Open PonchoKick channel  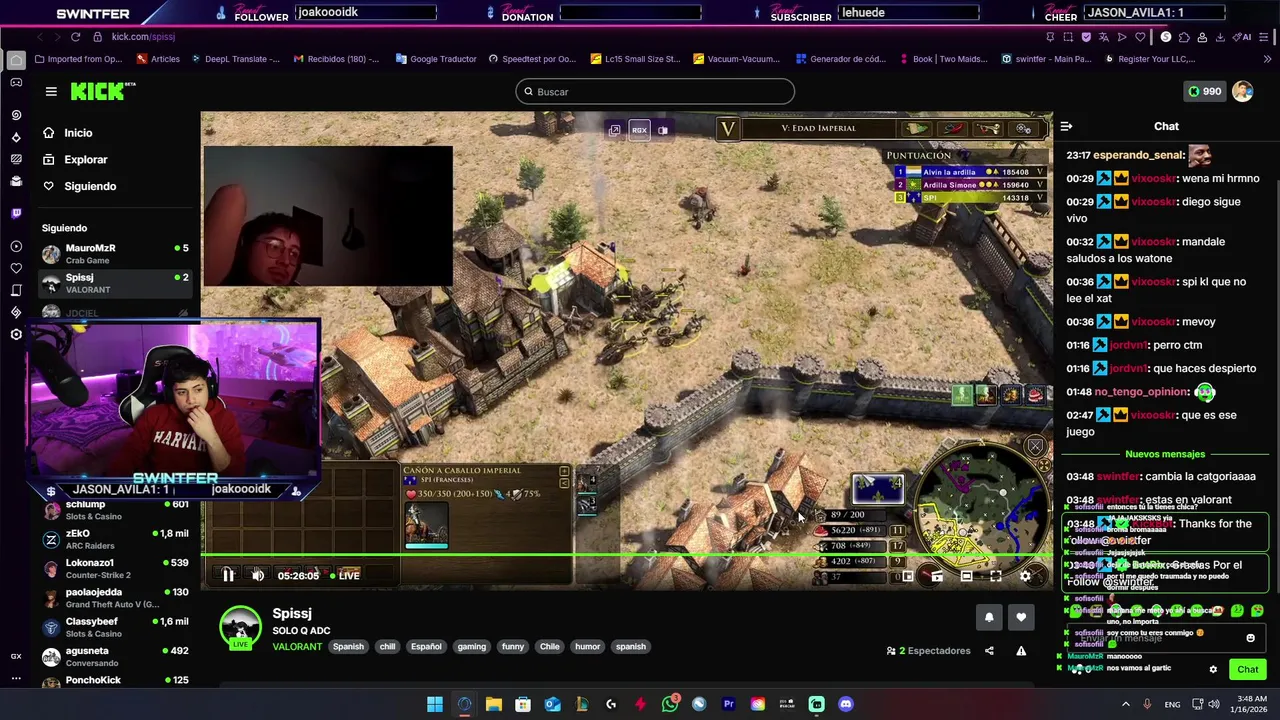pos(115,681)
